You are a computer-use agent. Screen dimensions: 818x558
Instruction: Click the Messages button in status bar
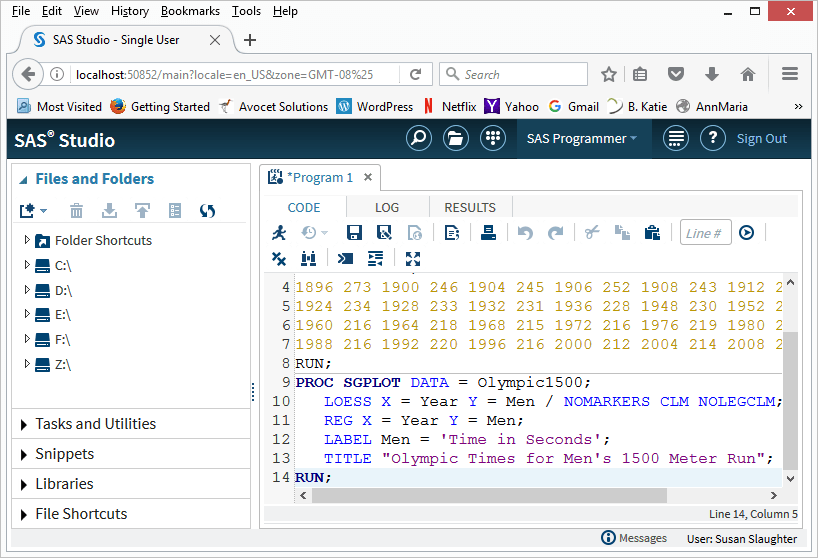(634, 538)
